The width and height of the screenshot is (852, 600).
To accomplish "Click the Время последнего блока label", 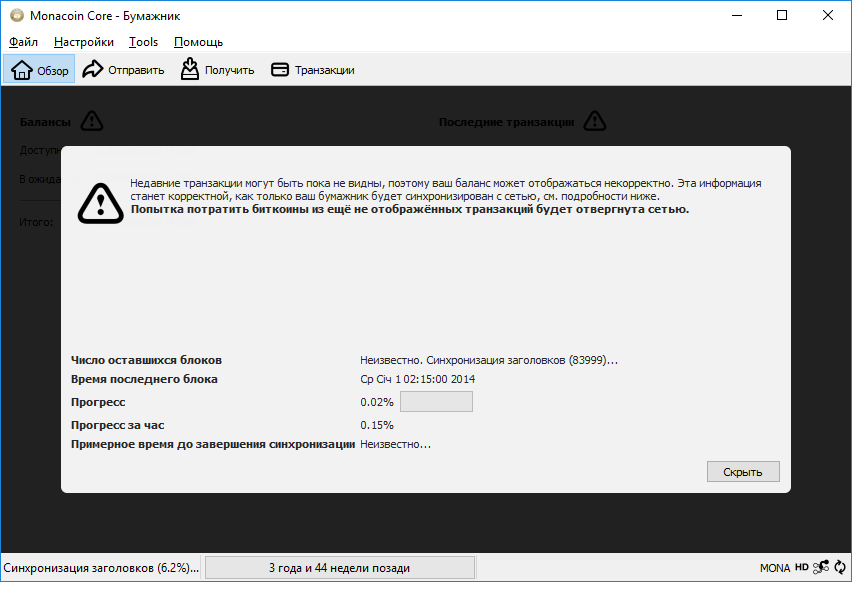I will coord(144,379).
